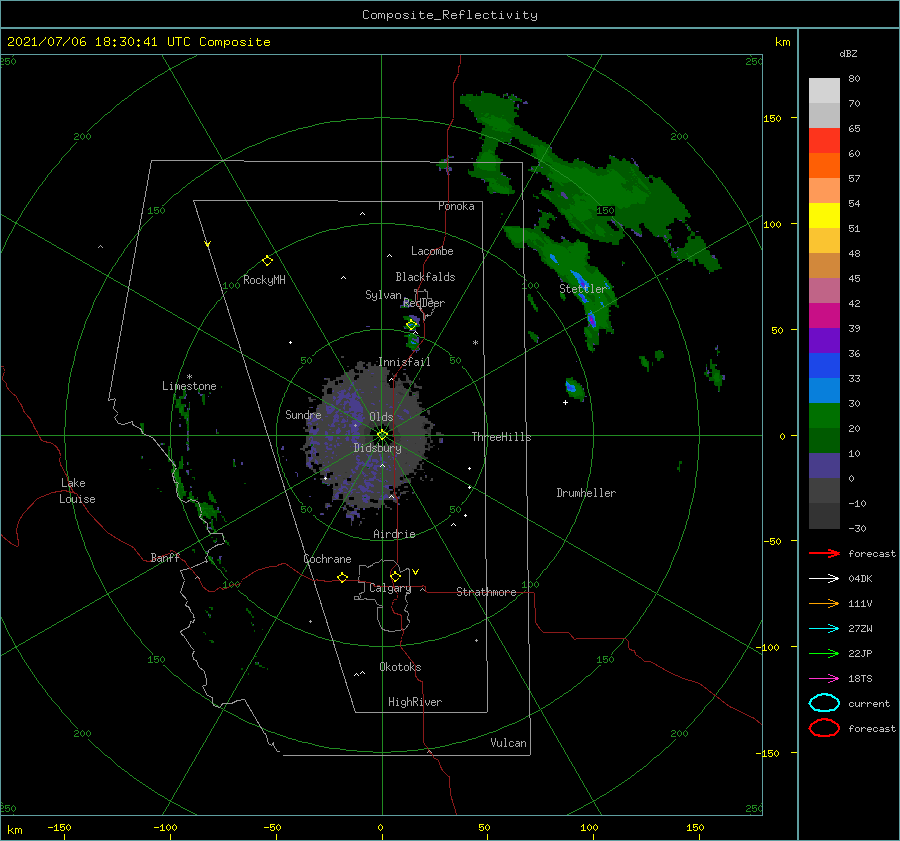This screenshot has width=900, height=841.
Task: Click the RockyMH label
Action: pos(264,280)
